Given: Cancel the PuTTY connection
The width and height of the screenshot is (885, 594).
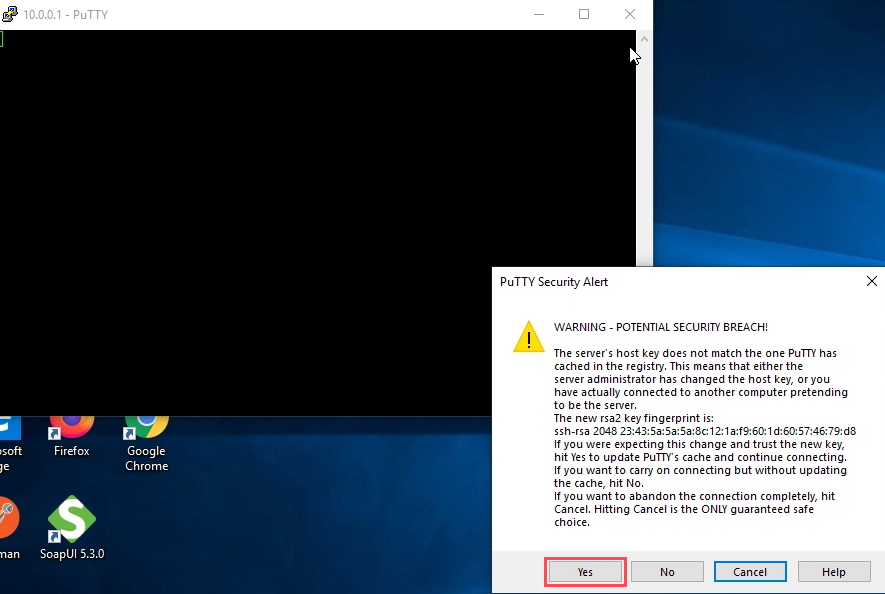Looking at the screenshot, I should coord(750,572).
